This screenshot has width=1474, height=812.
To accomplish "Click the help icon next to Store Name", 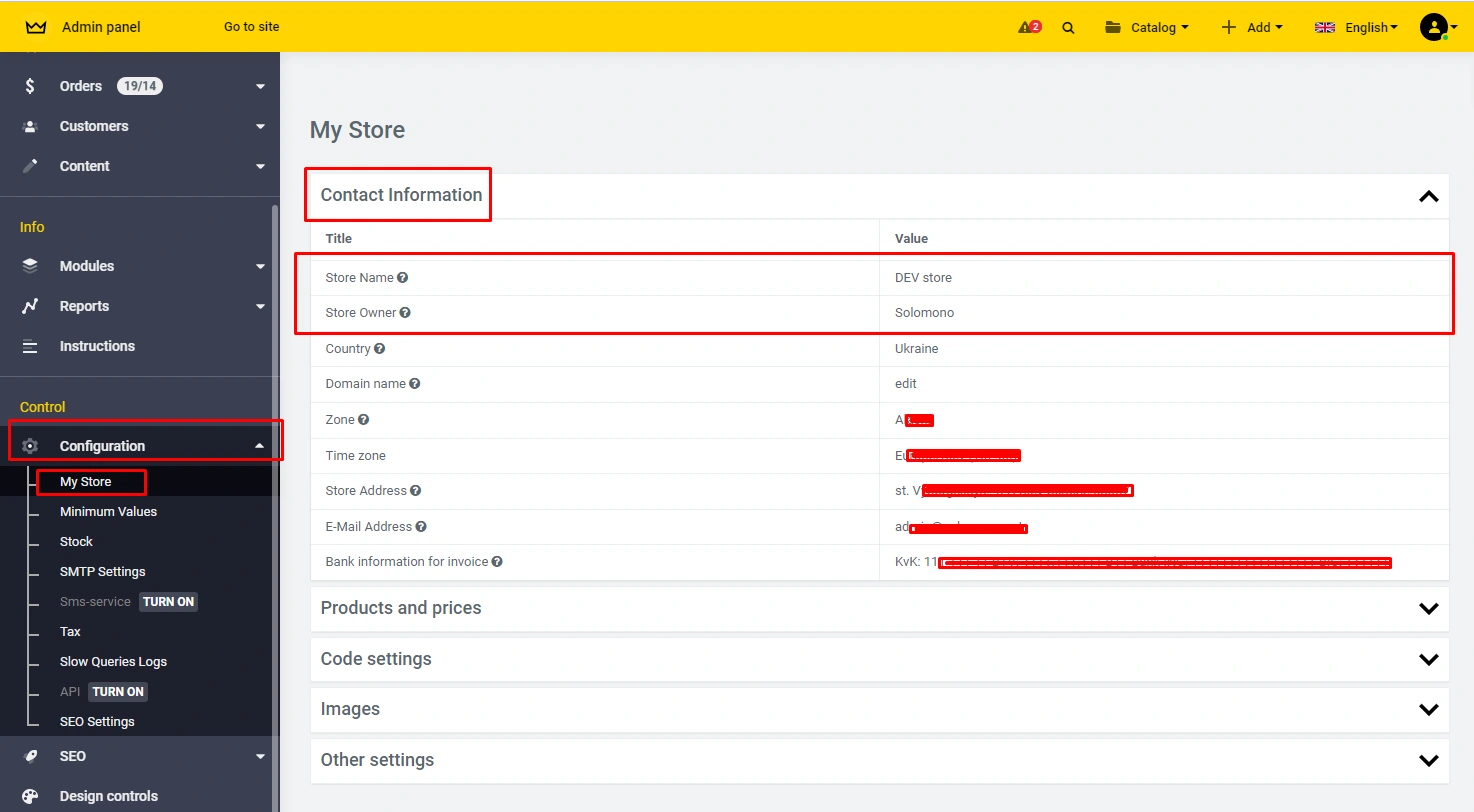I will click(403, 278).
